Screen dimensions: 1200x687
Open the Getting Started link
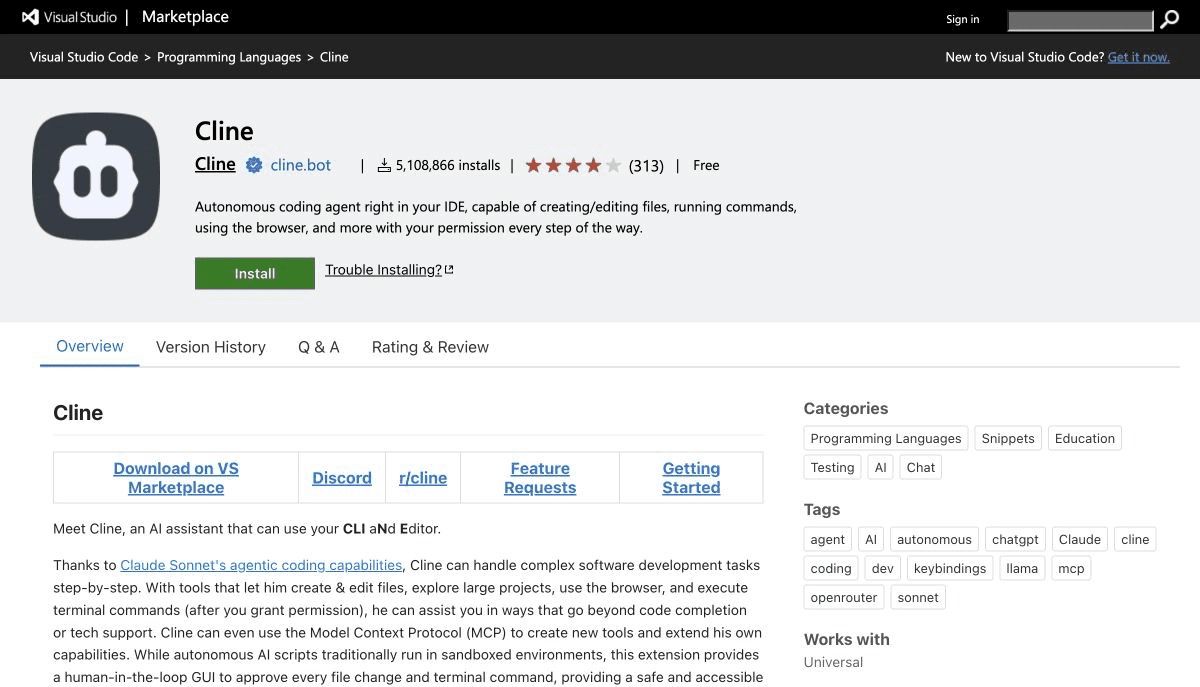(x=691, y=478)
